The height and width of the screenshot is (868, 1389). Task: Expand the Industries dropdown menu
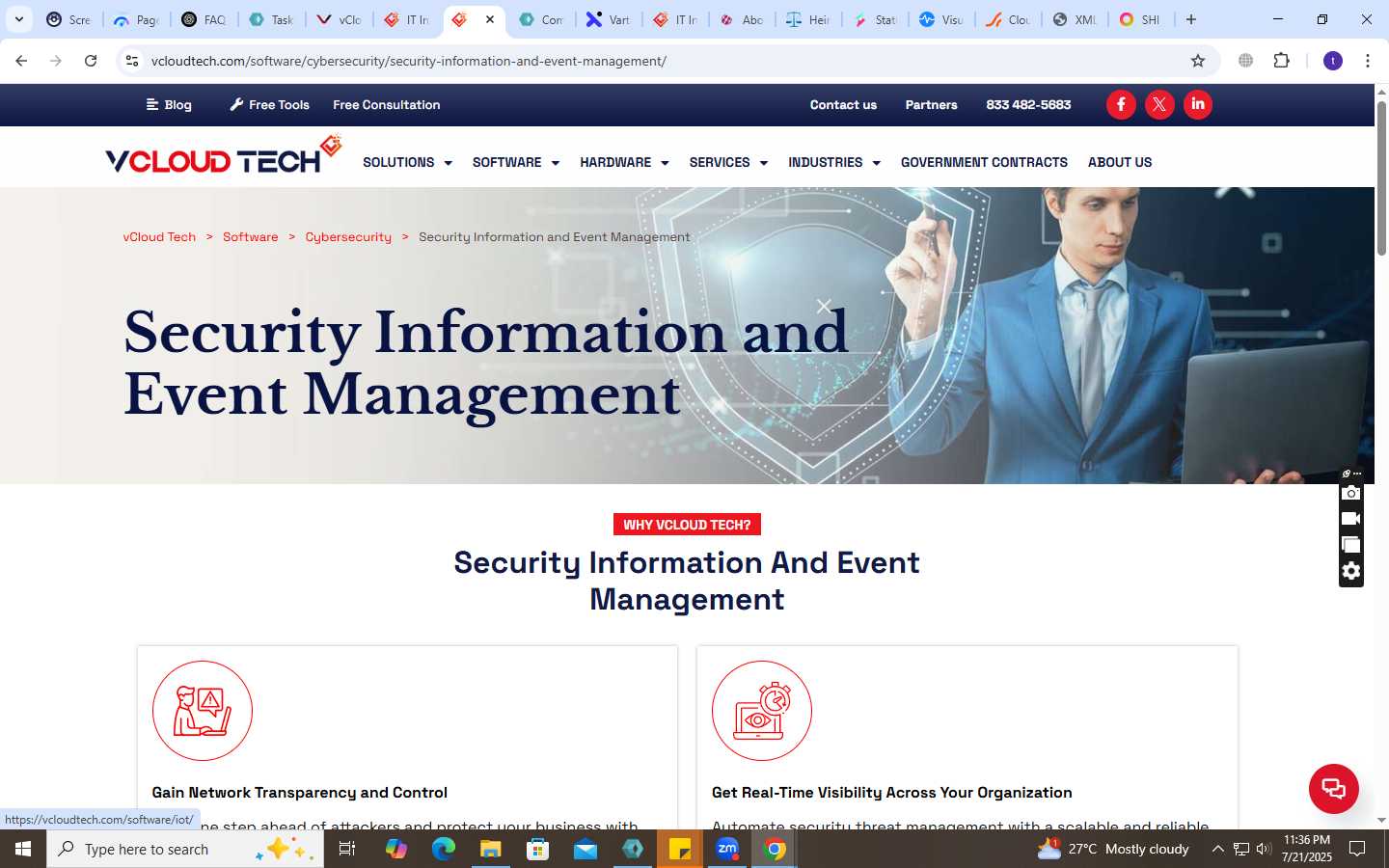[x=834, y=162]
